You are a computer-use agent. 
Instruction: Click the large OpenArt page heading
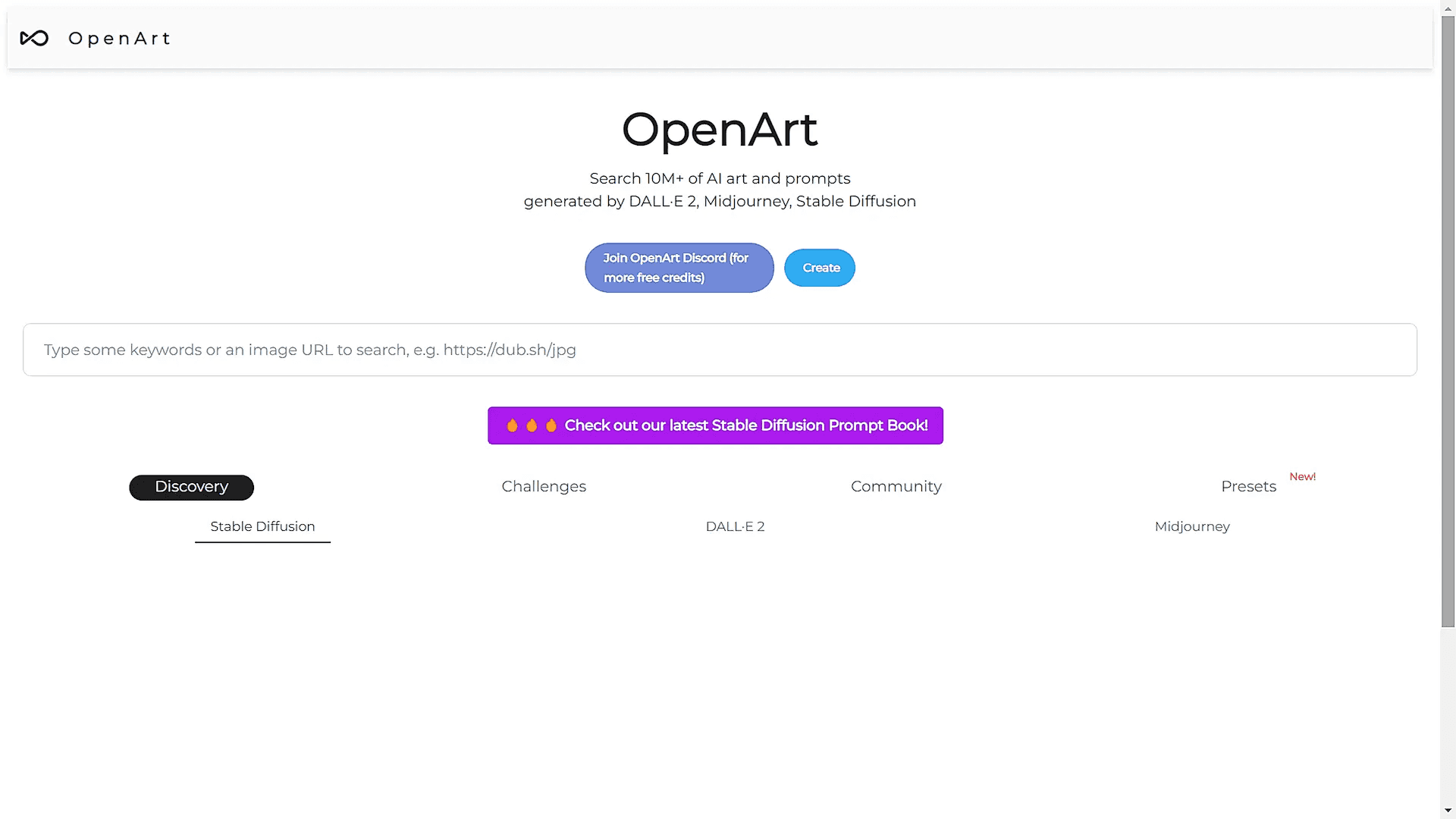719,129
